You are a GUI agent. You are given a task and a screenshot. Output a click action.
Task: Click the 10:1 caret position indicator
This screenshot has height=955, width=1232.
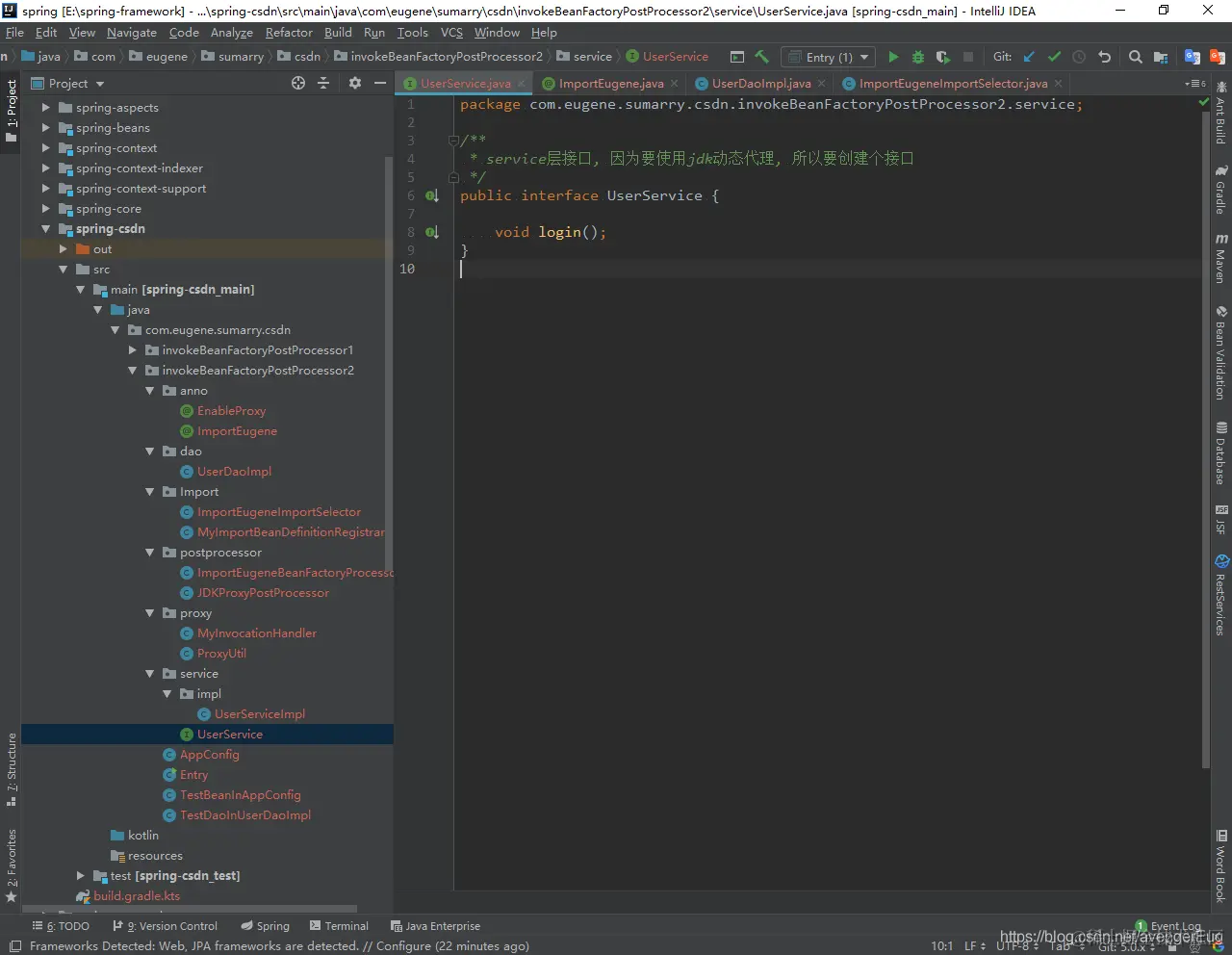[942, 946]
